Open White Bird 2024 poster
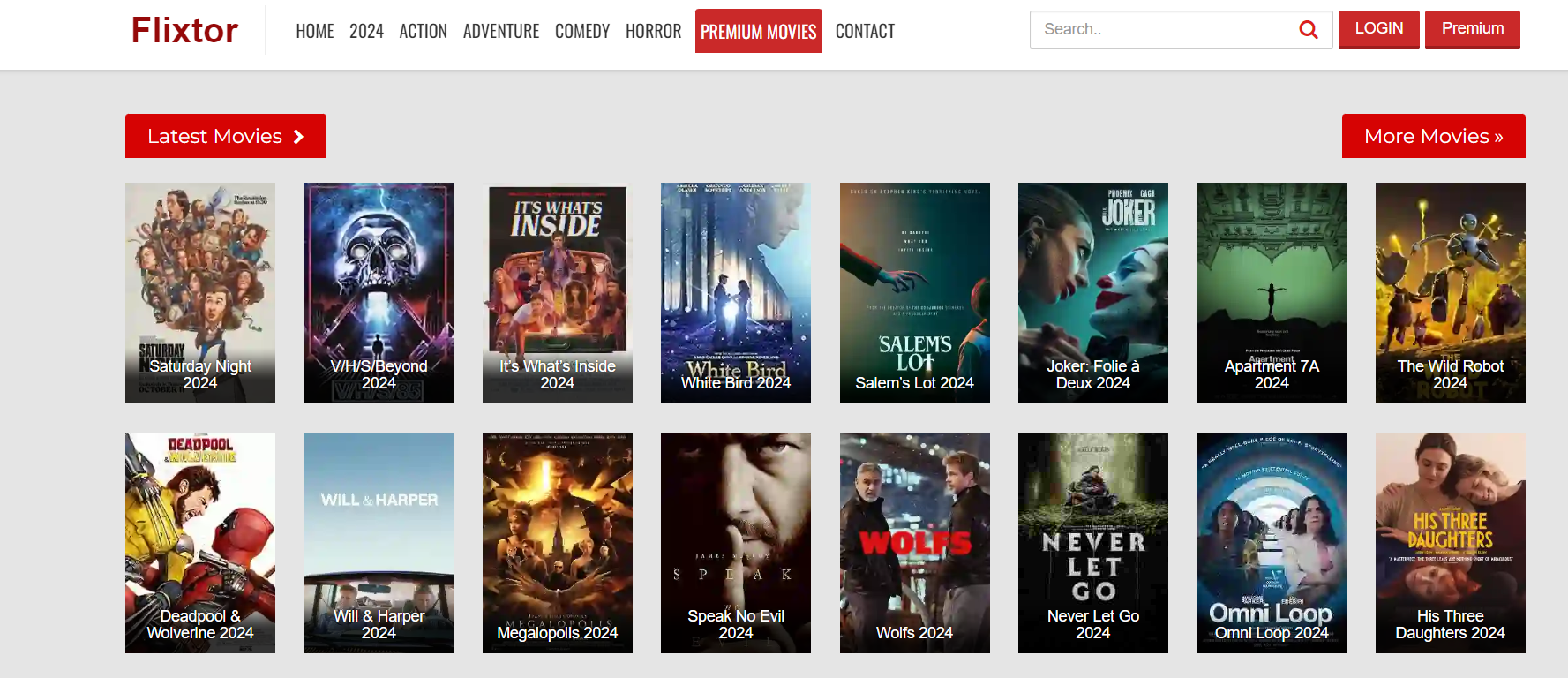This screenshot has width=1568, height=678. pyautogui.click(x=736, y=293)
